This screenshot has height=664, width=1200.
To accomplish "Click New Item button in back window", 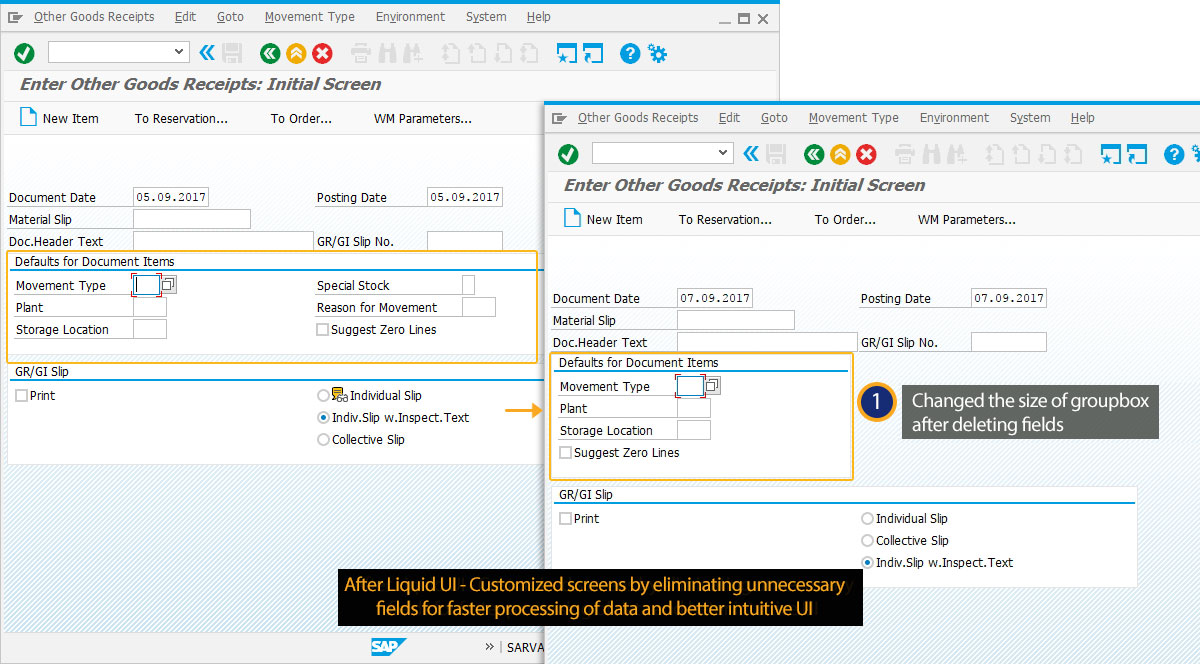I will click(59, 118).
